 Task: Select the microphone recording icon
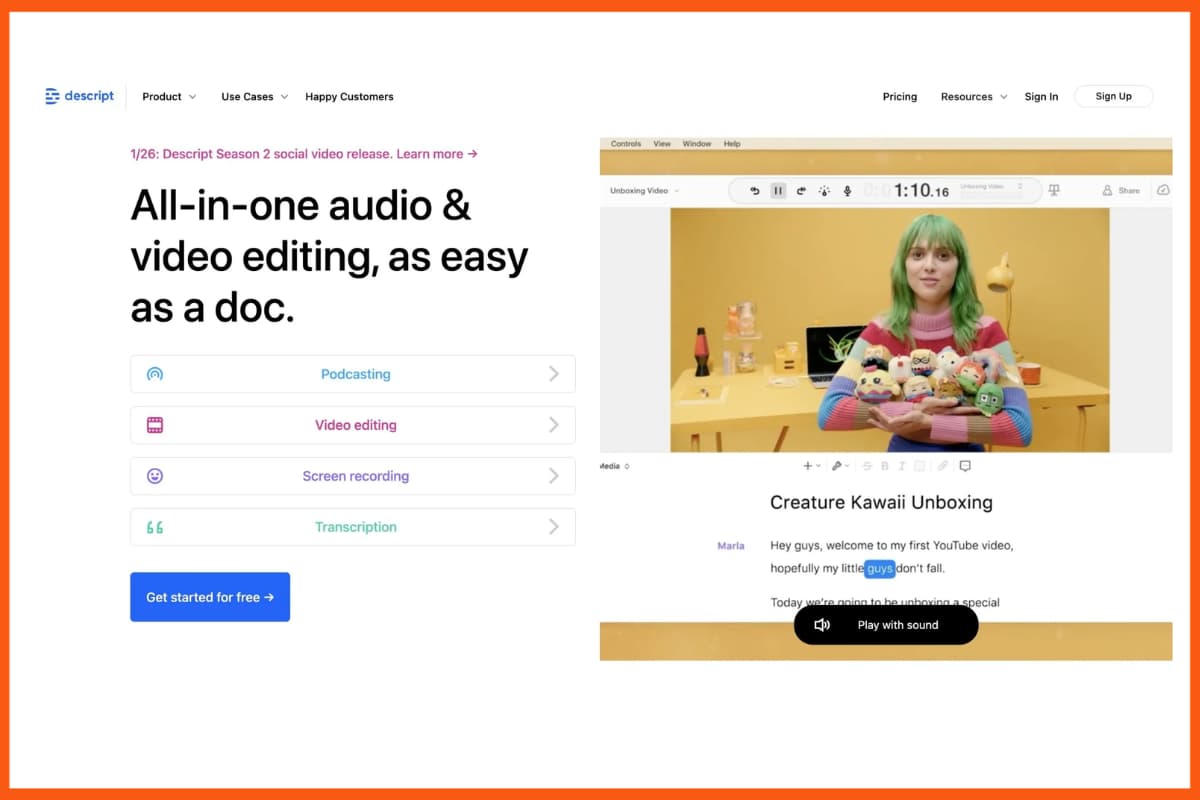coord(849,190)
